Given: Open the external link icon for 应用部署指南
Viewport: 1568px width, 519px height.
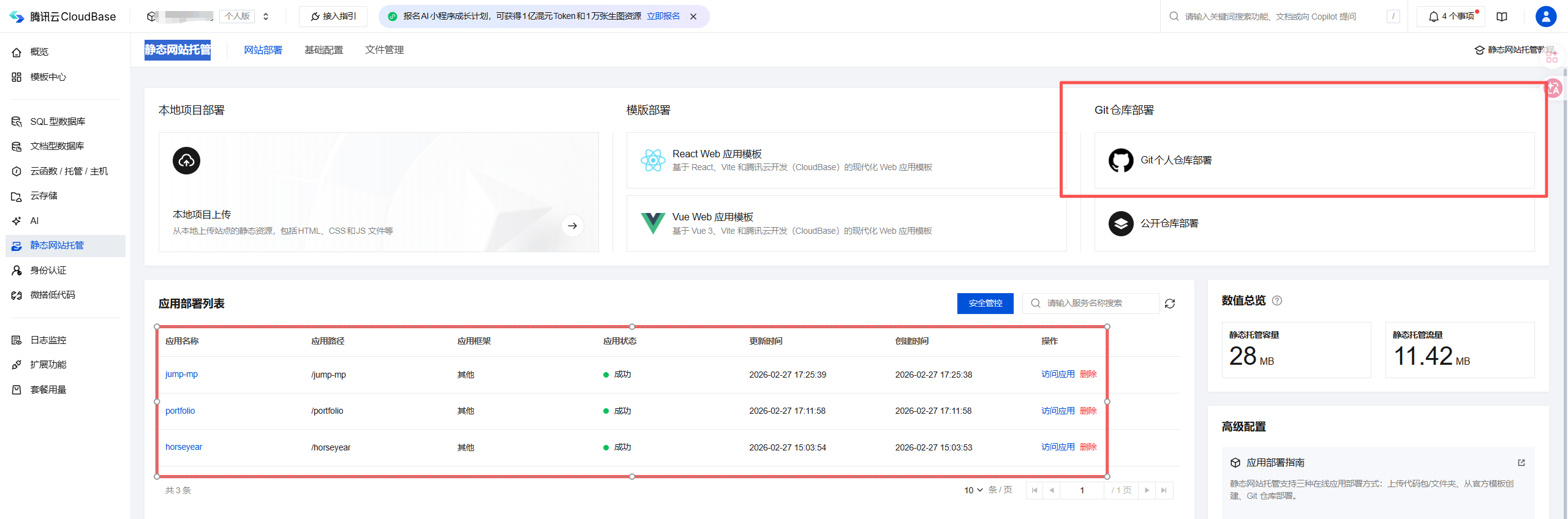Looking at the screenshot, I should [x=1521, y=463].
